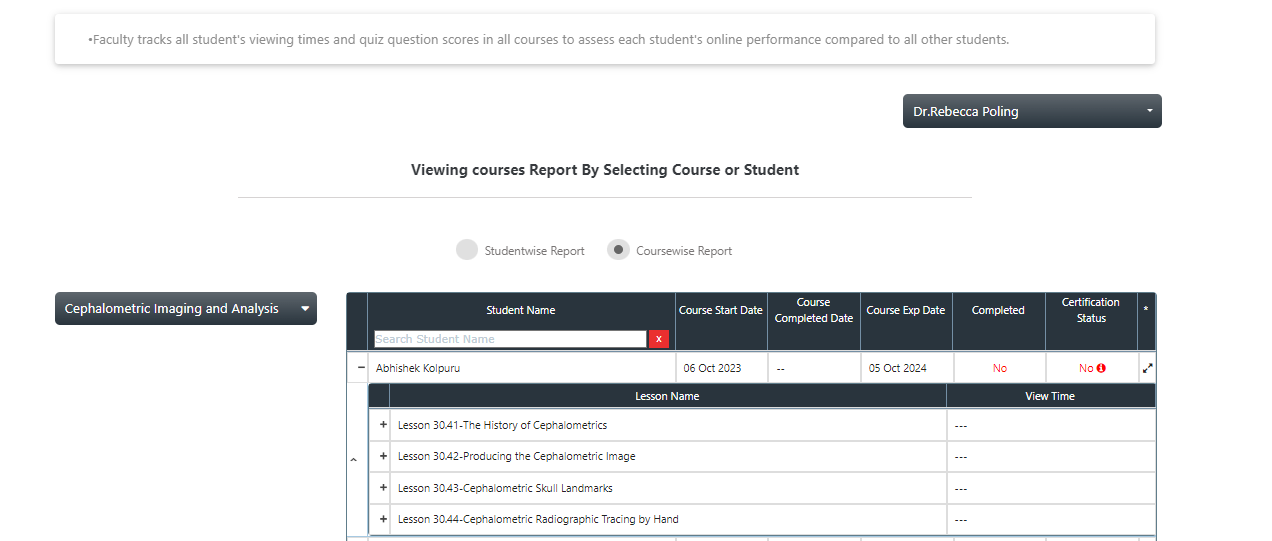1272x541 pixels.
Task: Select the Coursewise Report radio option
Action: click(619, 250)
